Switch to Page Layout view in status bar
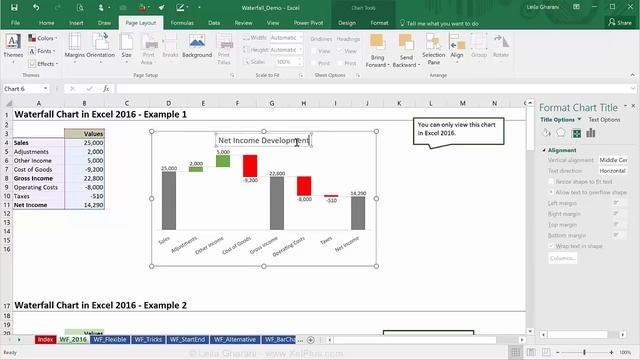Image resolution: width=640 pixels, height=360 pixels. pyautogui.click(x=531, y=352)
